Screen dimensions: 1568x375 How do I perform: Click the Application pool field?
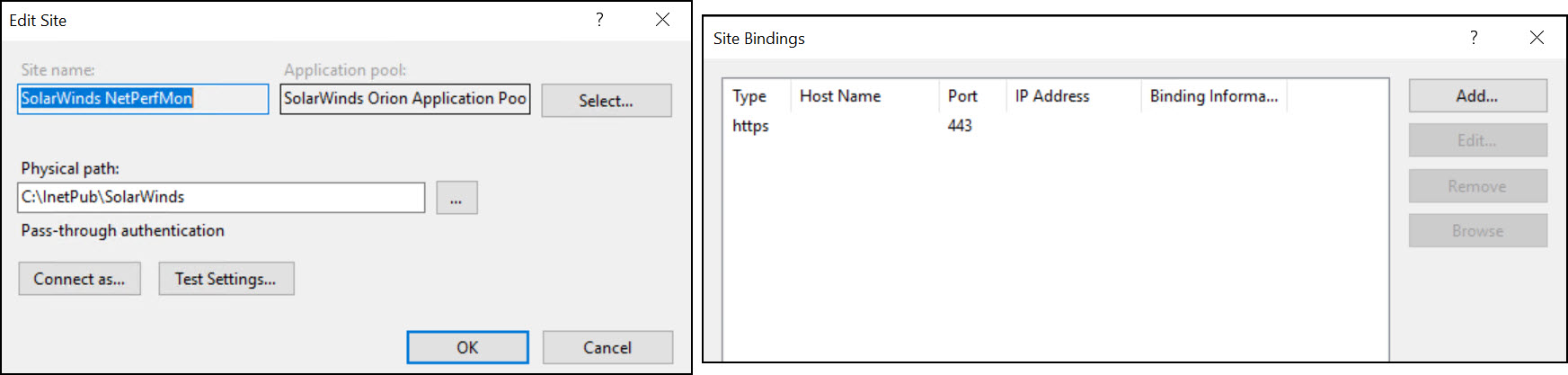point(404,99)
